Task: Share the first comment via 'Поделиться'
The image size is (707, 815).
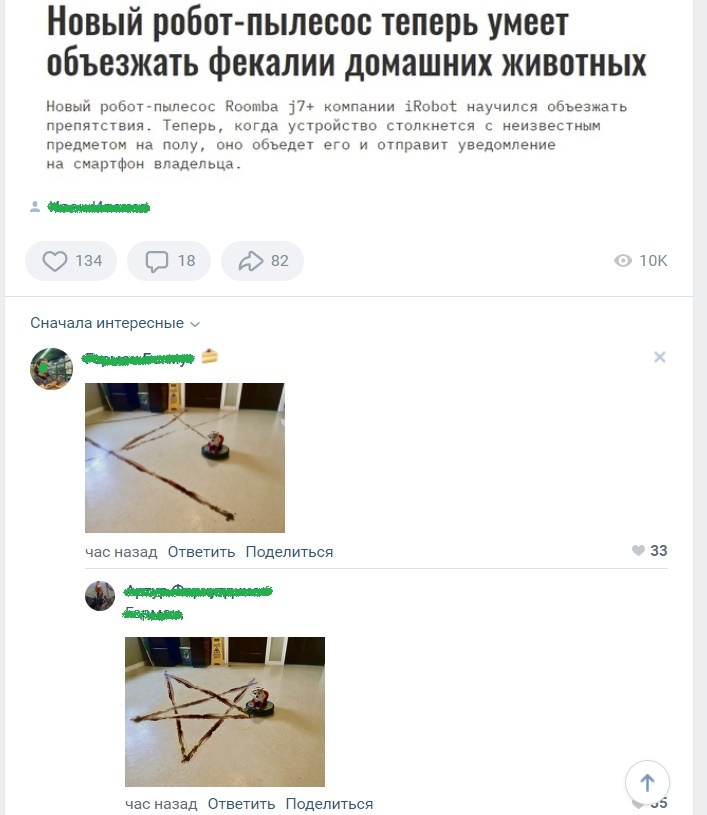Action: pos(289,552)
